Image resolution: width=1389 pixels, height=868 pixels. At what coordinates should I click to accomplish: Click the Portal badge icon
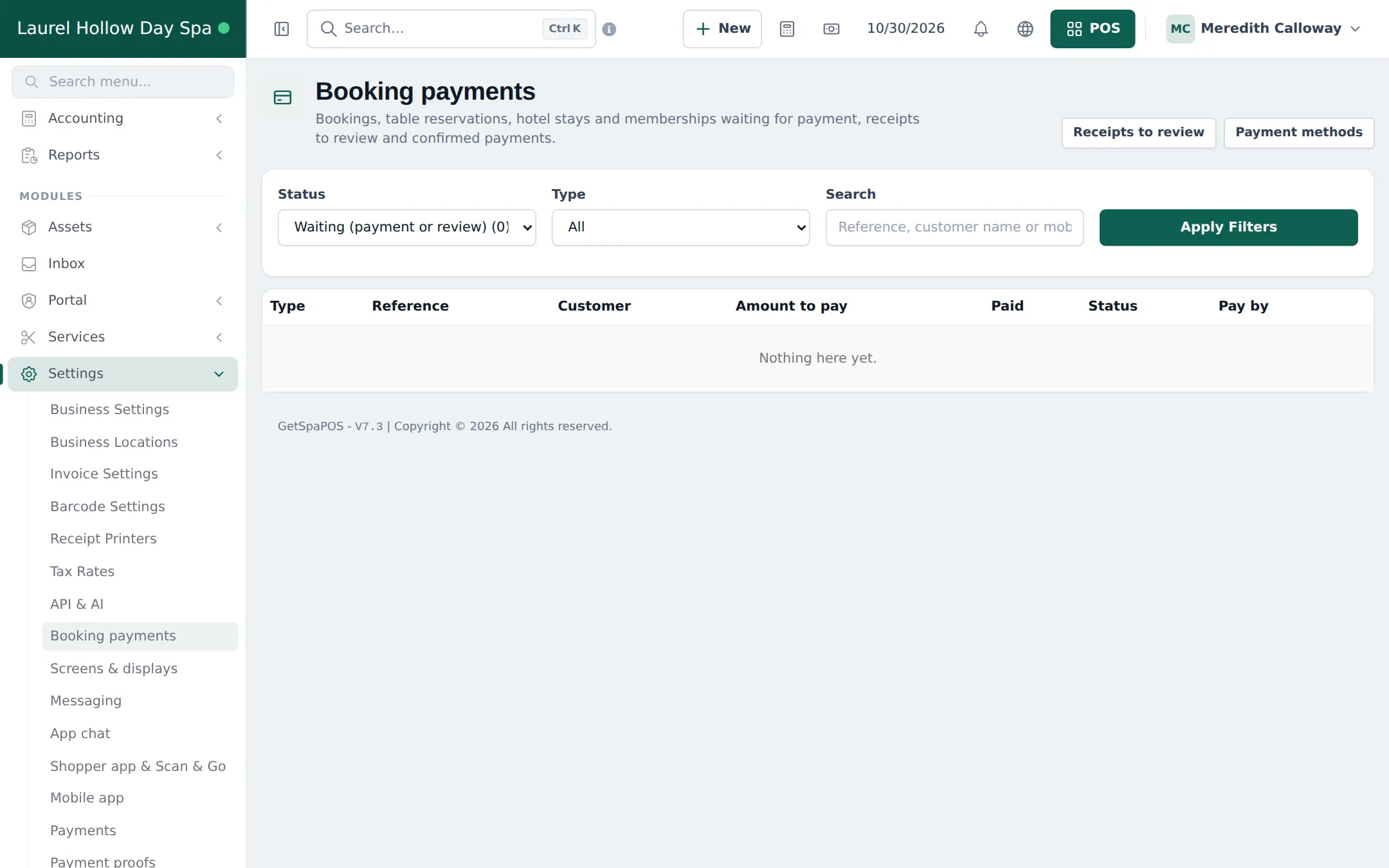click(x=29, y=300)
